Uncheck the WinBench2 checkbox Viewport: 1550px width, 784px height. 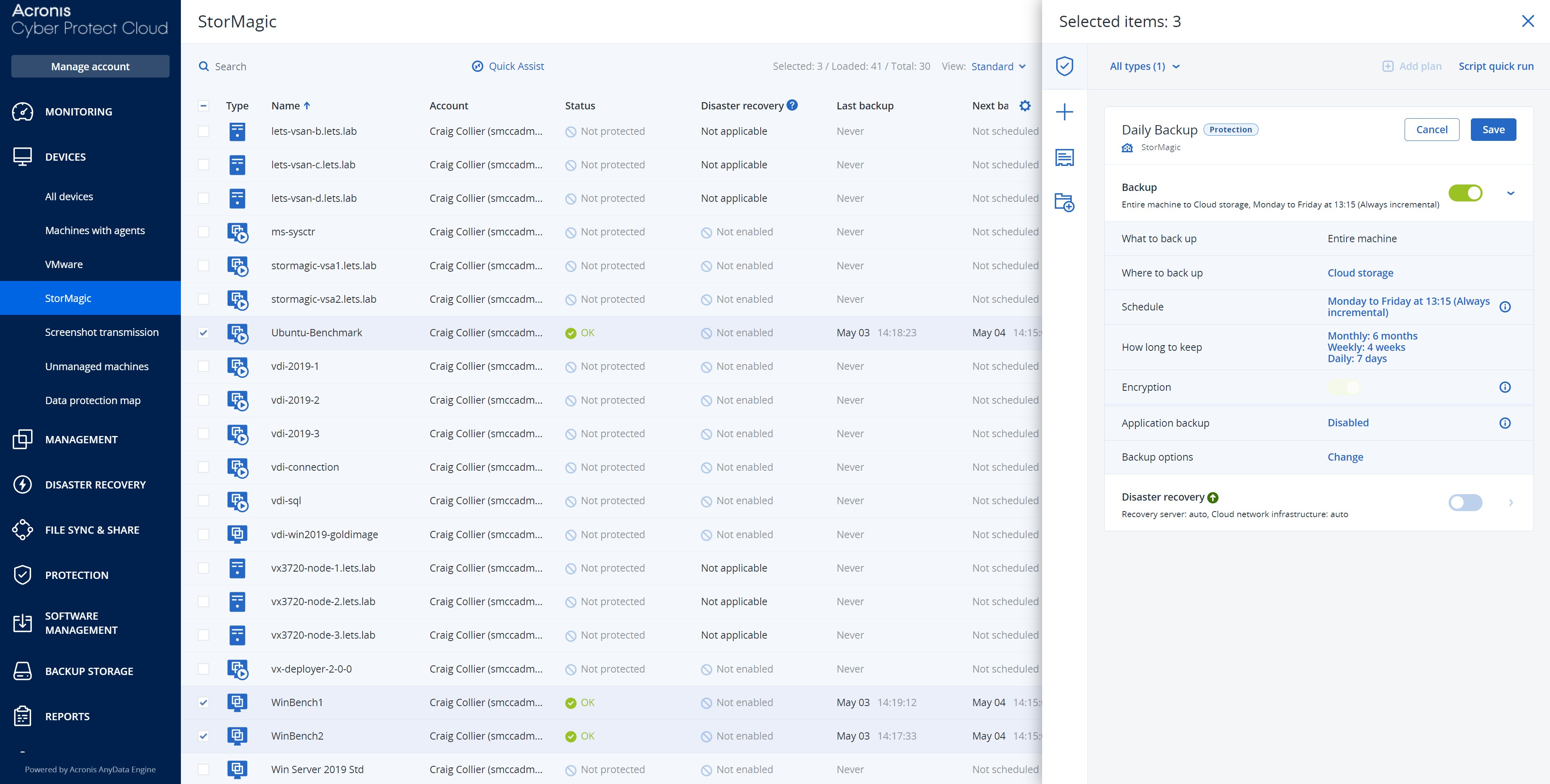(203, 736)
